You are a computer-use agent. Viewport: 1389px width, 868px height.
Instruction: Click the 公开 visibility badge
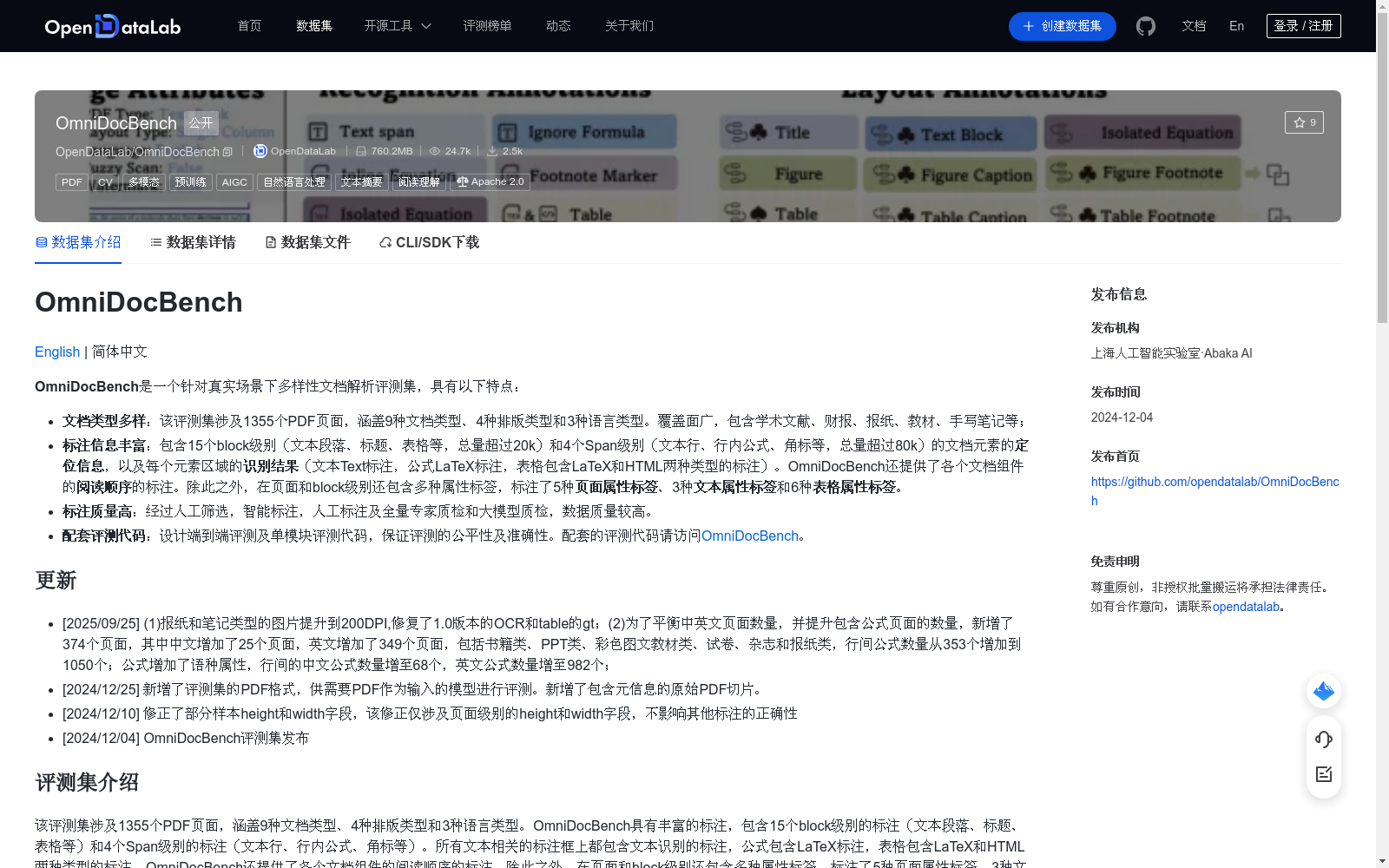click(x=201, y=123)
